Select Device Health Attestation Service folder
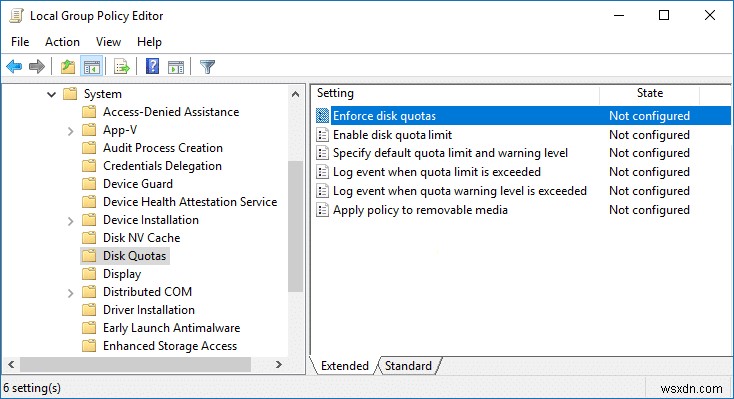The width and height of the screenshot is (734, 399). (190, 202)
